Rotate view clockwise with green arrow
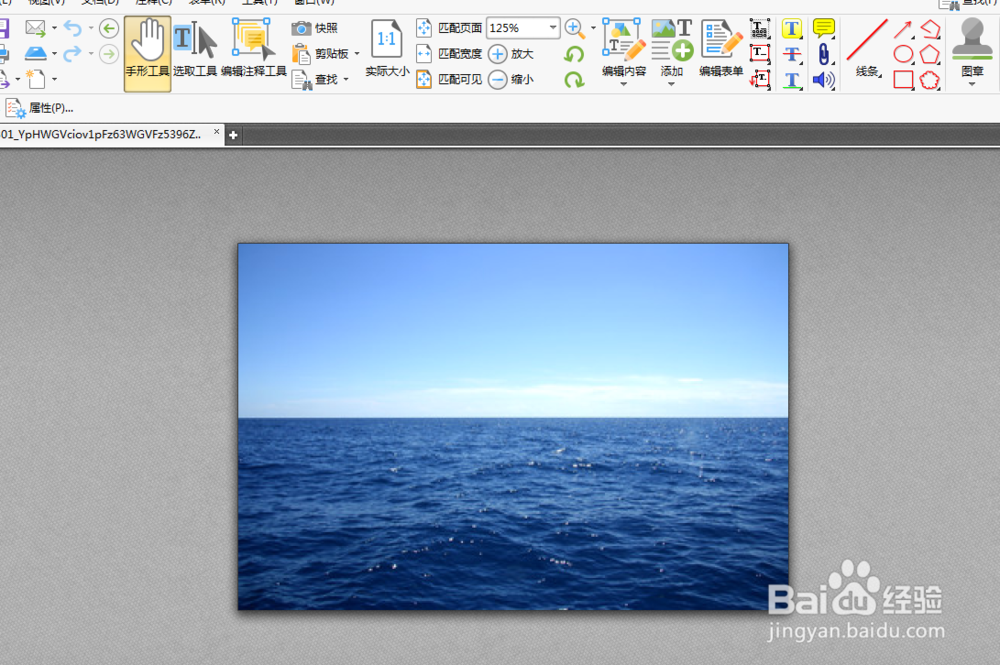The image size is (1000, 665). point(574,80)
